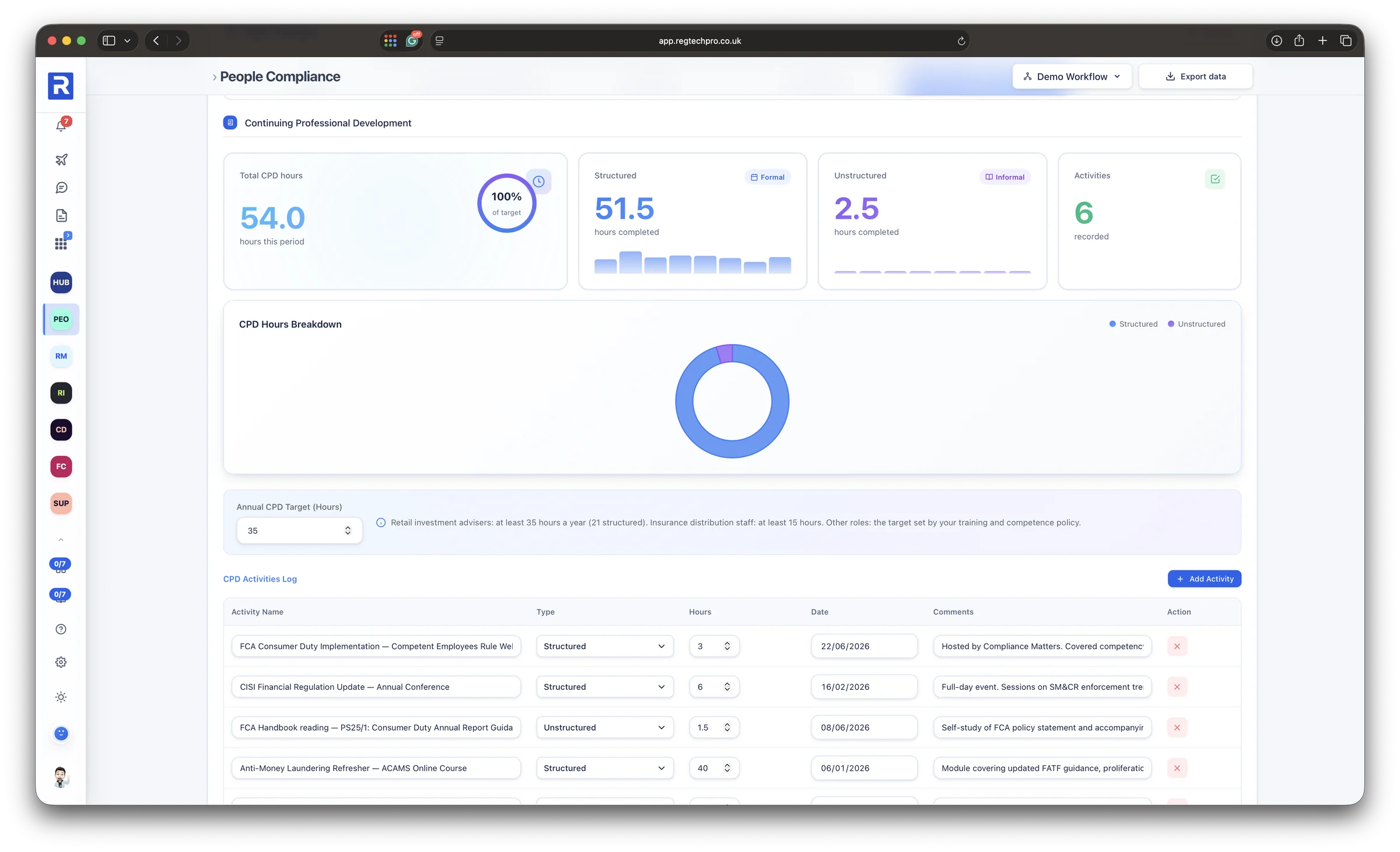
Task: Click the Informal badge on Unstructured card
Action: pyautogui.click(x=1005, y=177)
